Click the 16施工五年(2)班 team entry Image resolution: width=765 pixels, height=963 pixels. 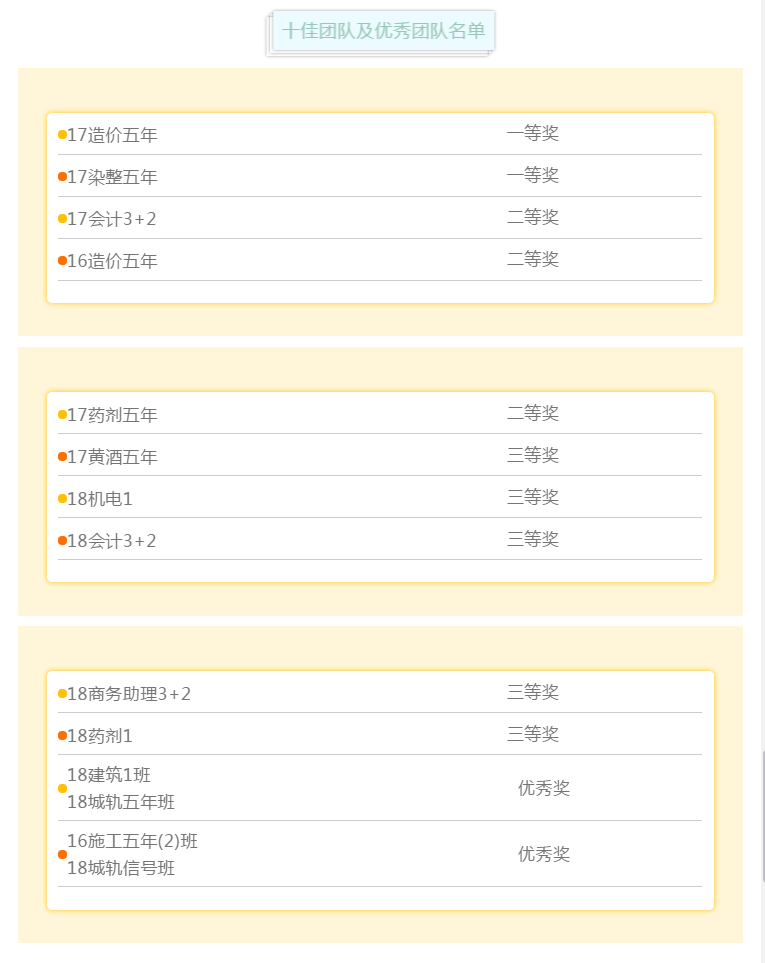tap(125, 841)
